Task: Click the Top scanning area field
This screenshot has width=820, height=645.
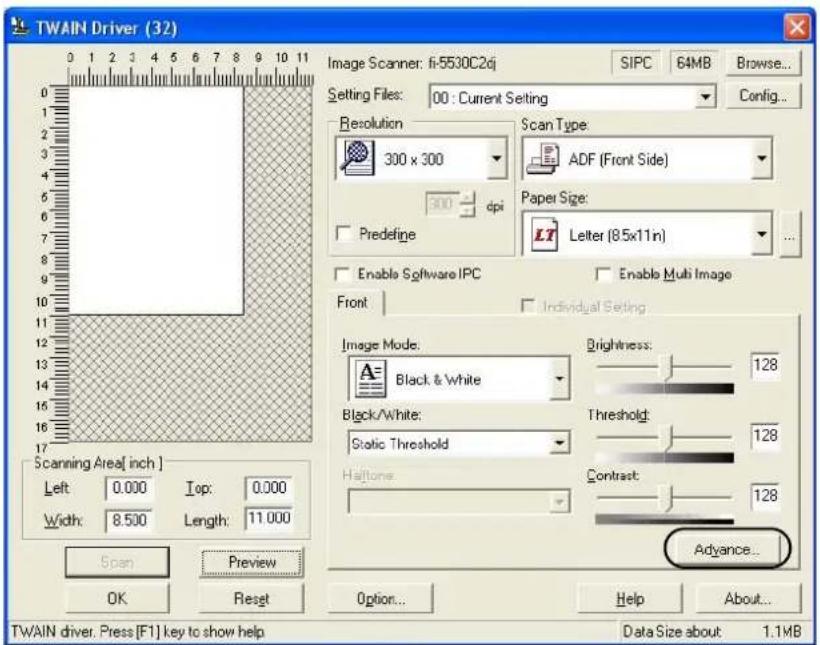Action: 269,488
